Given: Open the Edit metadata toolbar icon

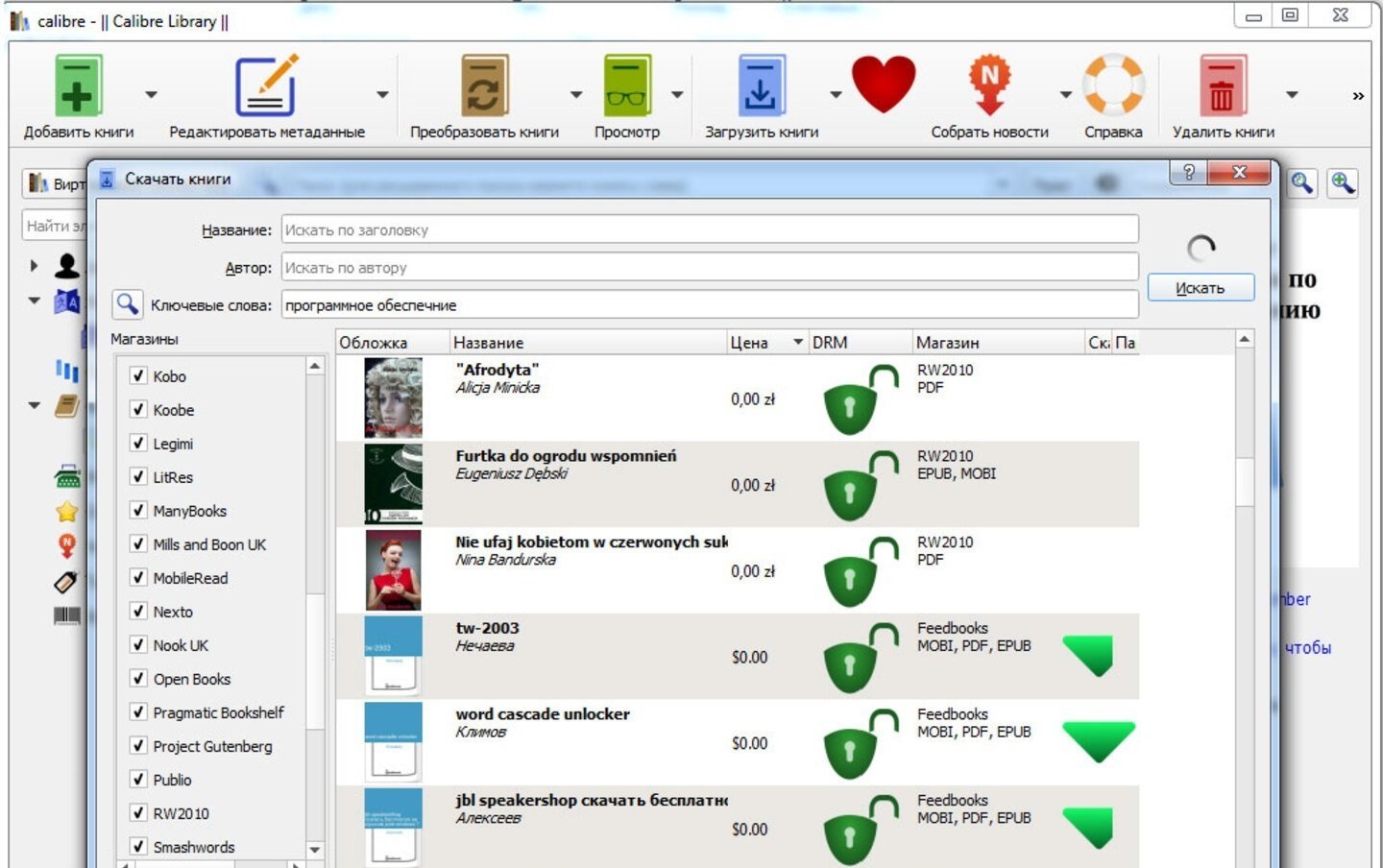Looking at the screenshot, I should [266, 86].
